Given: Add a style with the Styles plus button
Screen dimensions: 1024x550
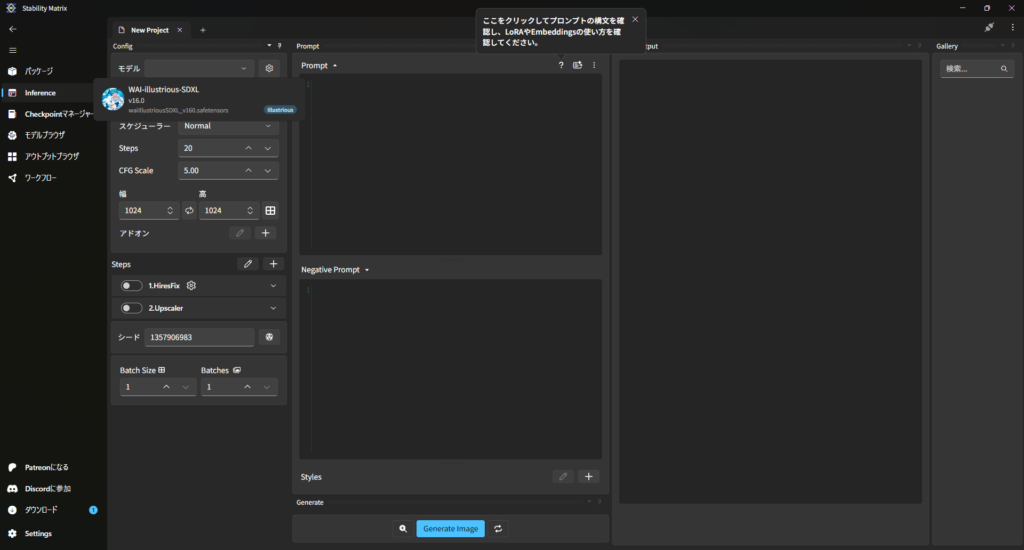Looking at the screenshot, I should click(589, 477).
